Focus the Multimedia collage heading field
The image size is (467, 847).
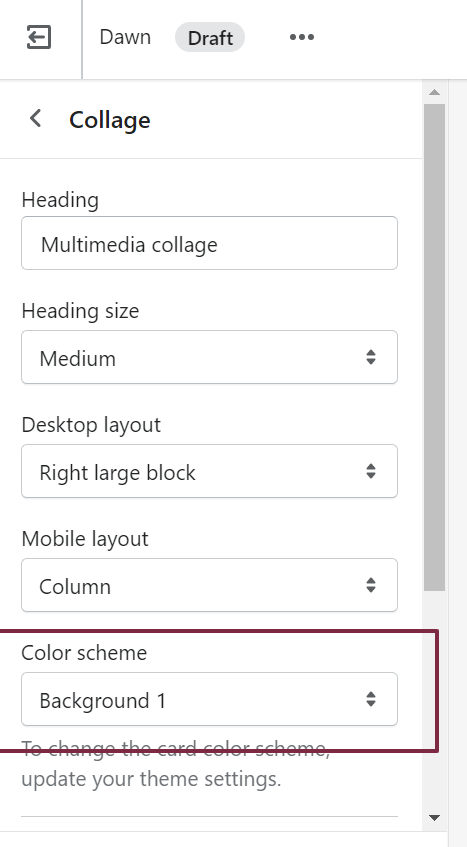[209, 243]
